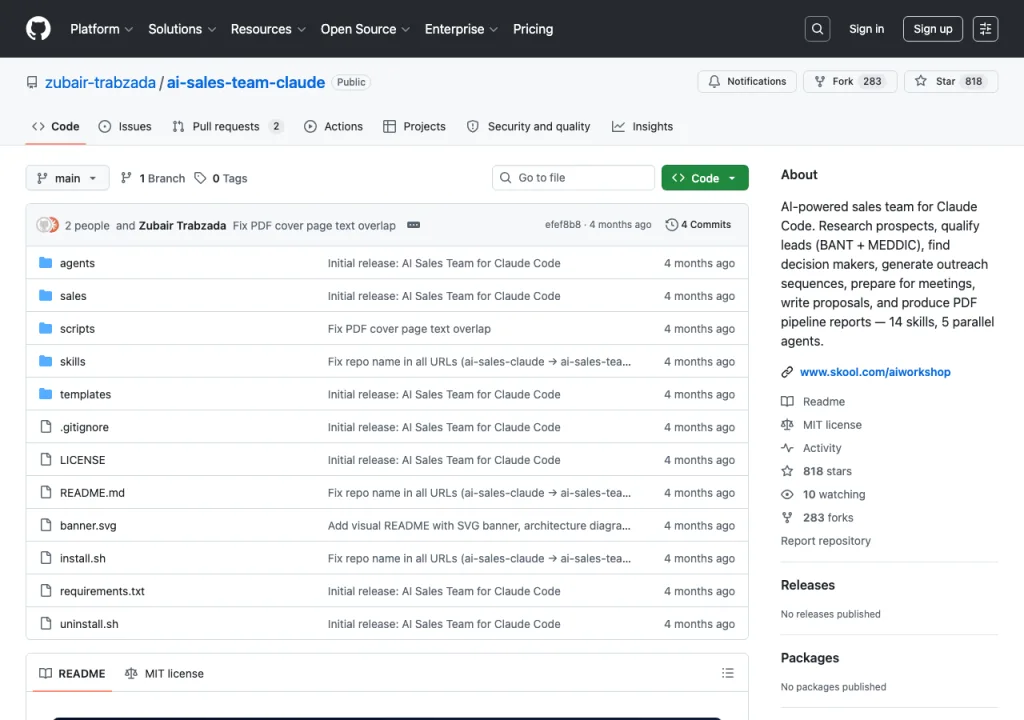Click the pulse icon beside Activity
1024x720 pixels.
pyautogui.click(x=787, y=448)
